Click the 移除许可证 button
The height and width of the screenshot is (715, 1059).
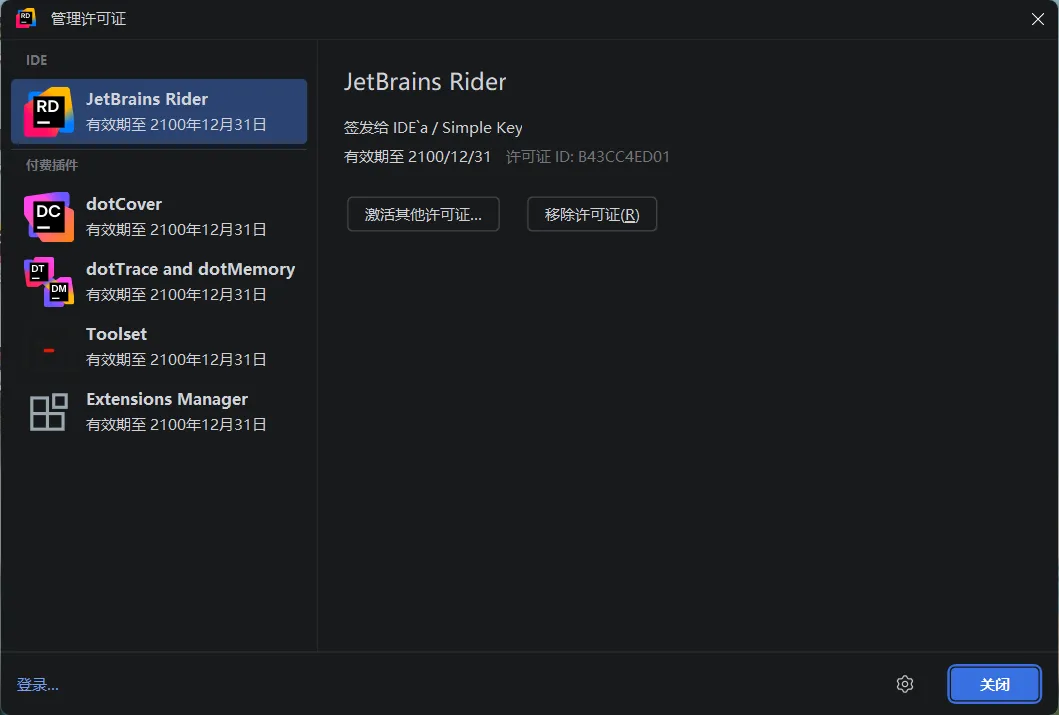click(x=591, y=214)
